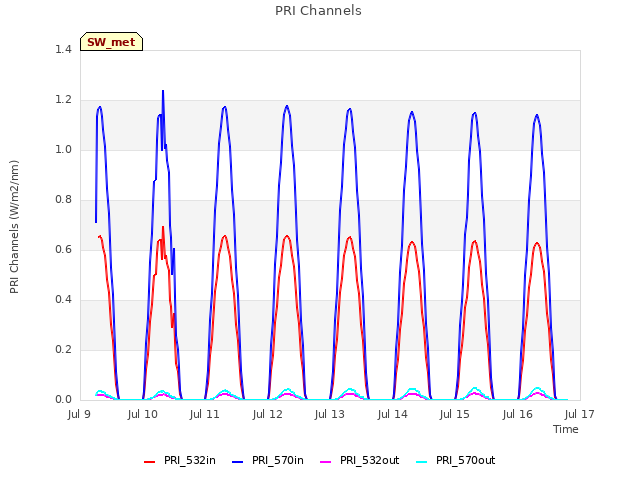The height and width of the screenshot is (480, 640).
Task: Click the cyan PRI_570out peak on Jul 15
Action: point(475,388)
